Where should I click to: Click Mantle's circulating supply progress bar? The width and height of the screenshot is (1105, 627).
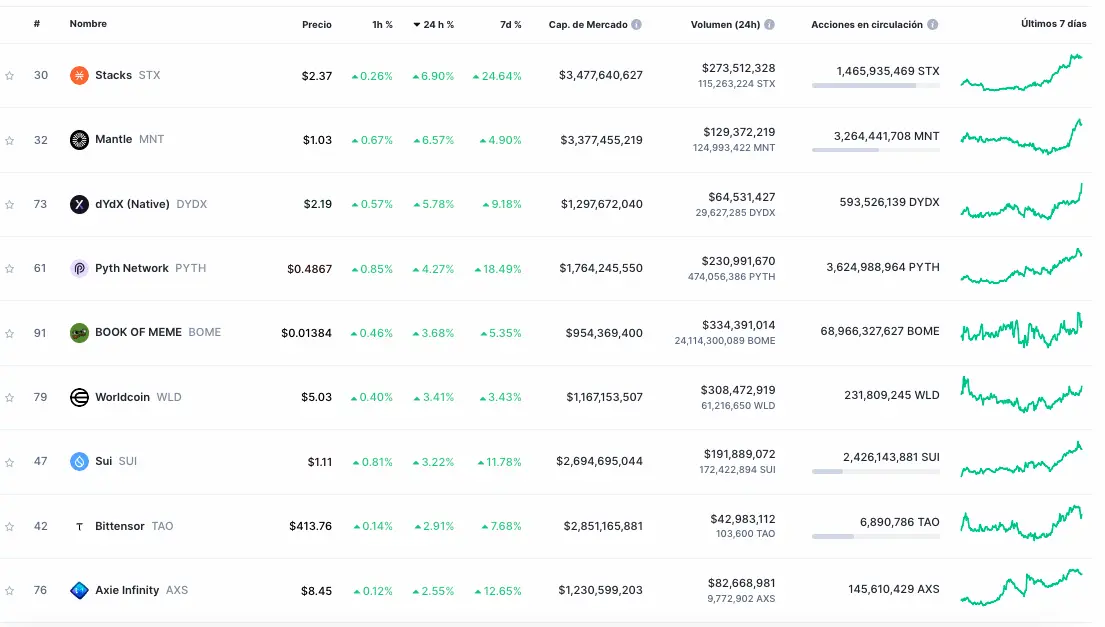tap(876, 151)
